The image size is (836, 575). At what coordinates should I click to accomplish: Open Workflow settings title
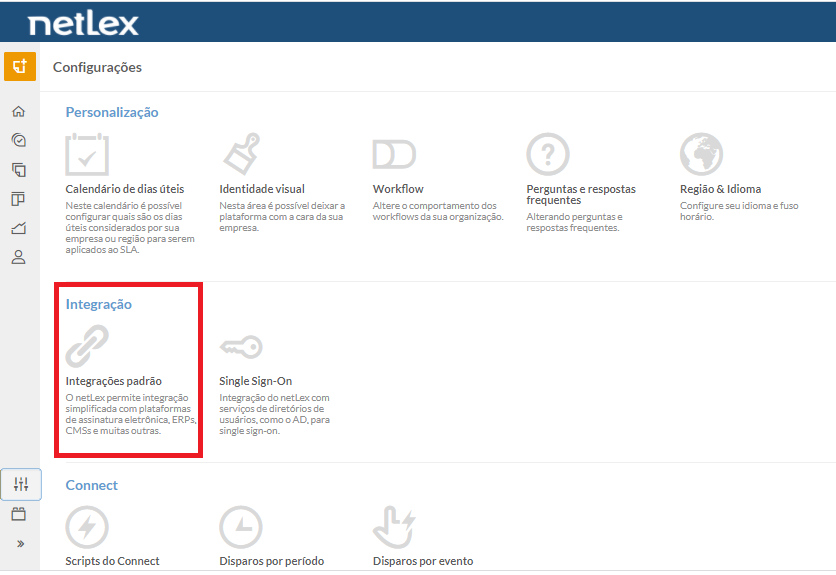click(x=398, y=189)
